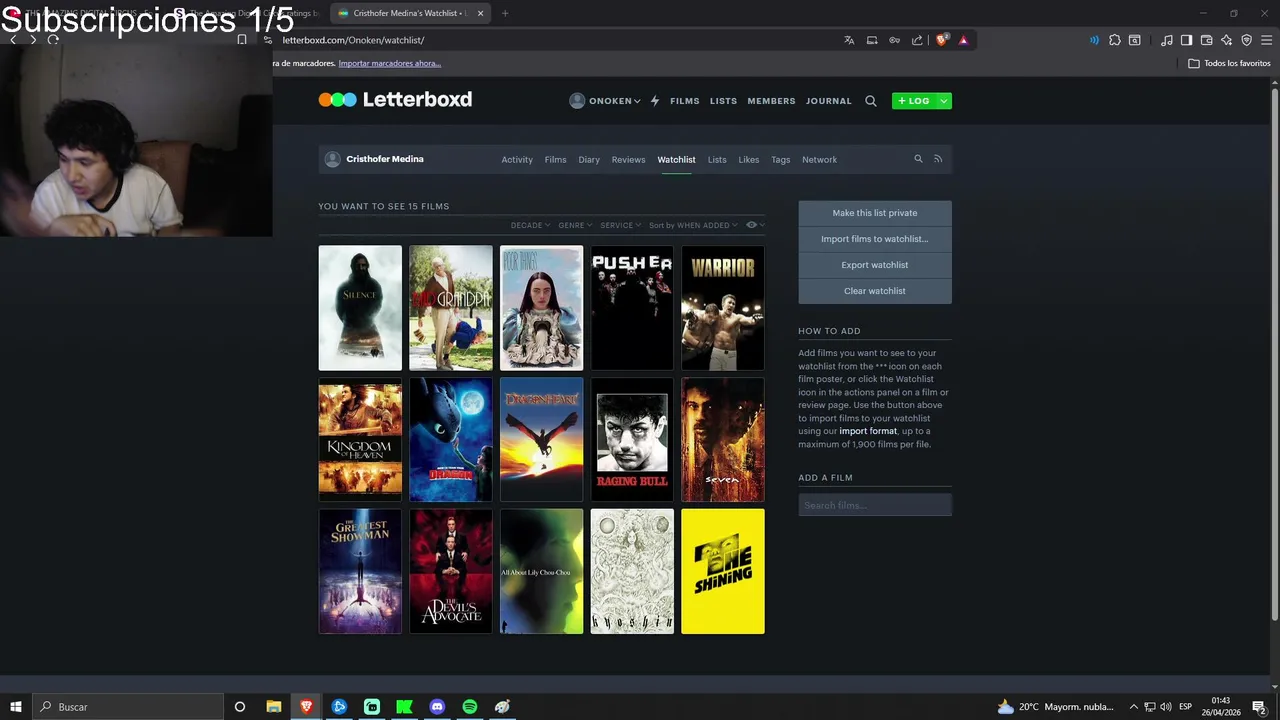Open the Activity profile tab
Screen dimensions: 1280x720
click(x=517, y=160)
